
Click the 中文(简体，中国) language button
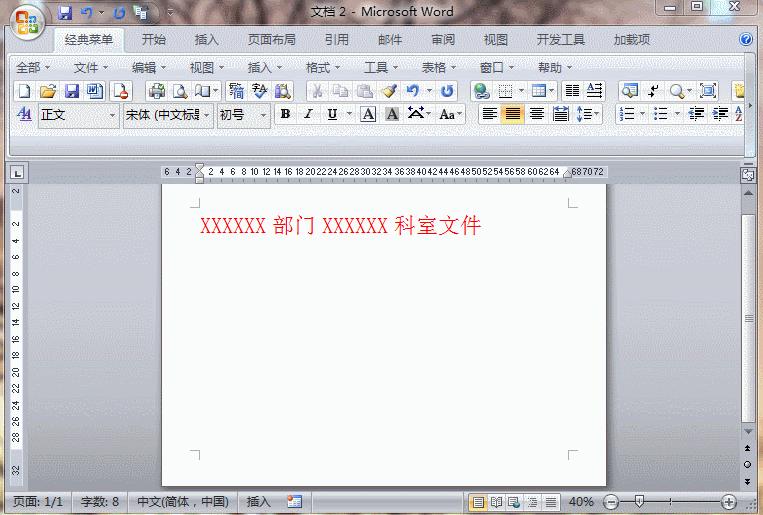[183, 501]
